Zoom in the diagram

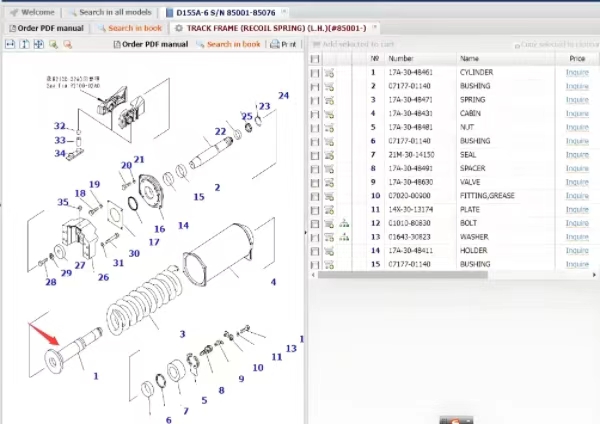point(53,44)
